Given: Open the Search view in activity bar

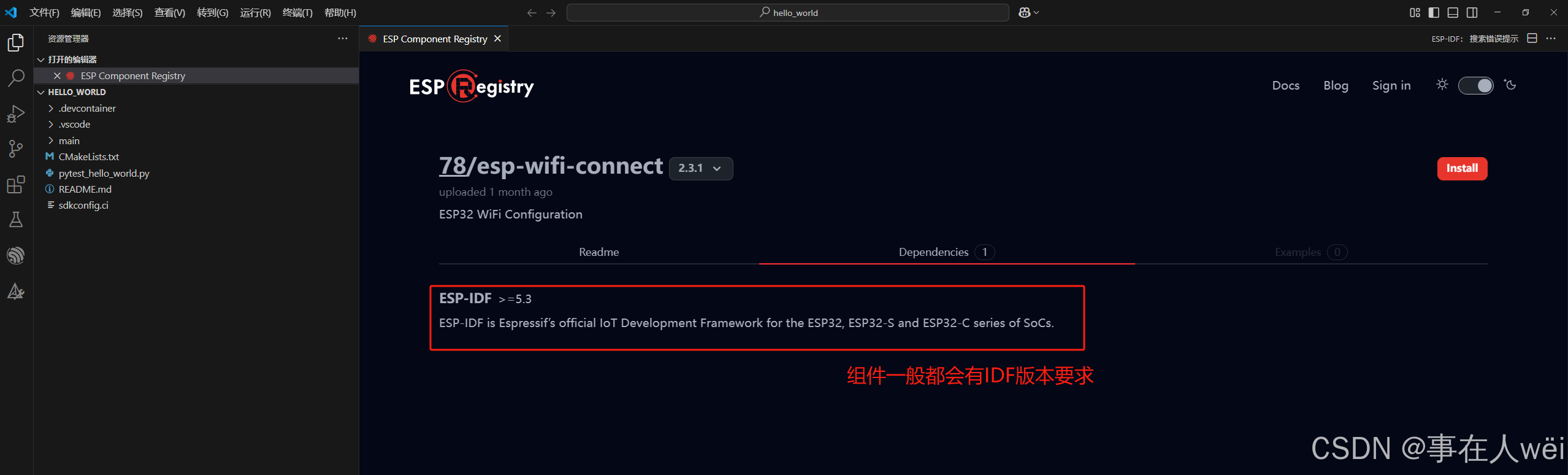Looking at the screenshot, I should [16, 78].
